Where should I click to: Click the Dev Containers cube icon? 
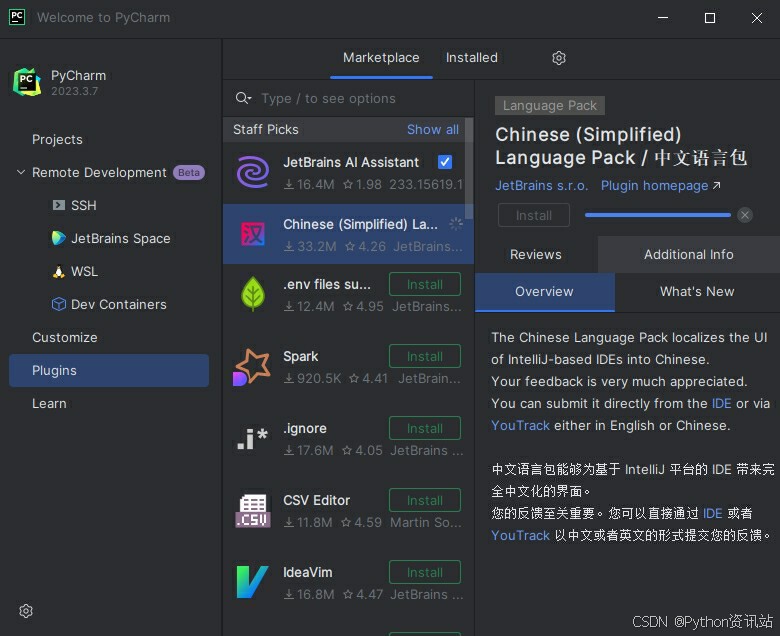(59, 304)
